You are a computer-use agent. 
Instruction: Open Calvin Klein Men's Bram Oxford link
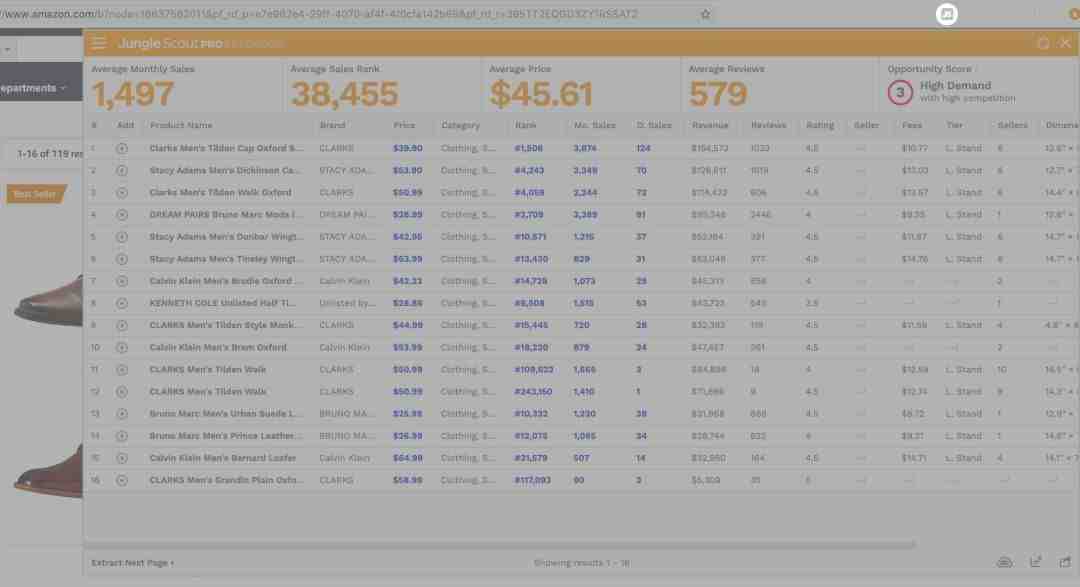coord(218,347)
